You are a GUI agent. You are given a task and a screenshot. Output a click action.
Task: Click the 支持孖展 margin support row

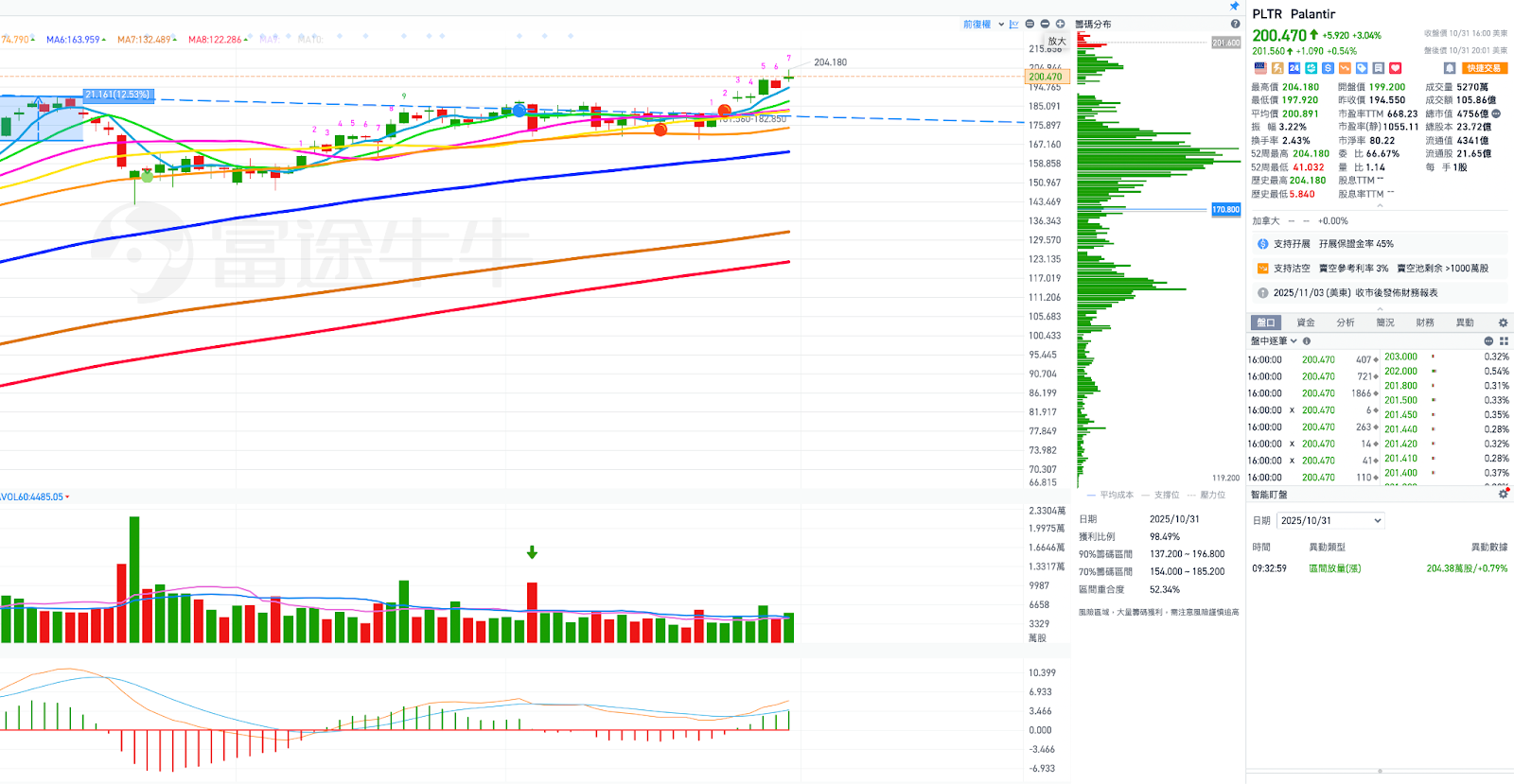tap(1380, 244)
